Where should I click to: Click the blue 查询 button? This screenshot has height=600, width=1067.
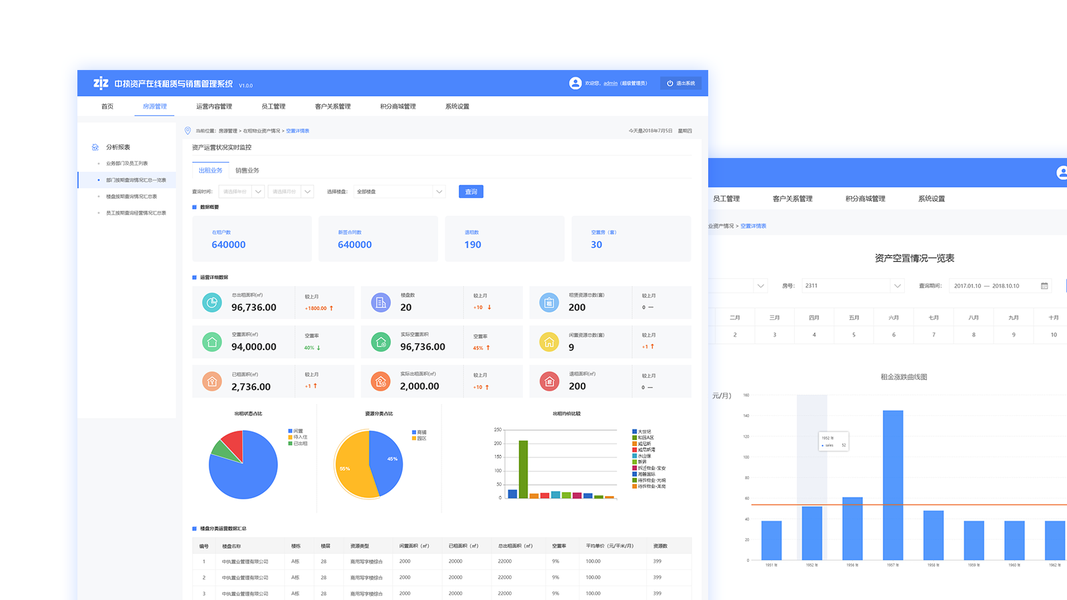click(471, 192)
